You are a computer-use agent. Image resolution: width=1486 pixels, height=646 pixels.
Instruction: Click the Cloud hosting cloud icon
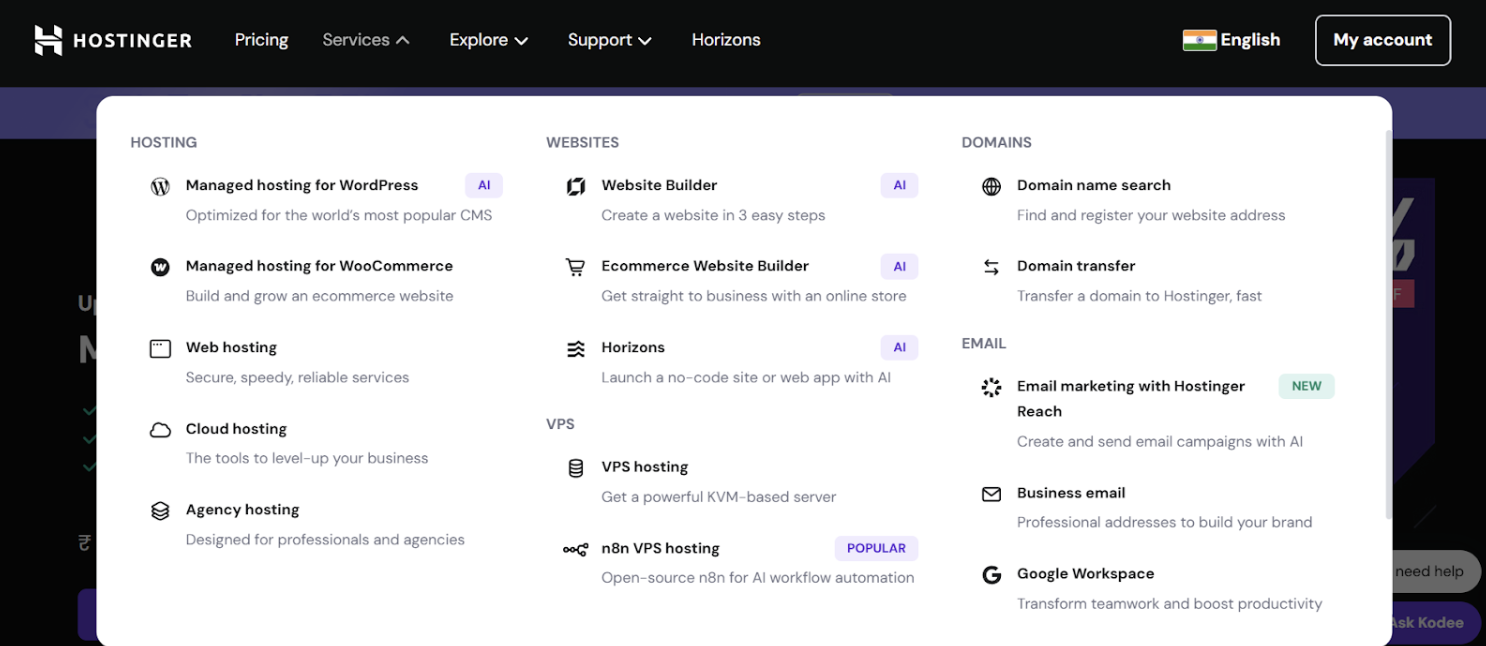click(160, 428)
